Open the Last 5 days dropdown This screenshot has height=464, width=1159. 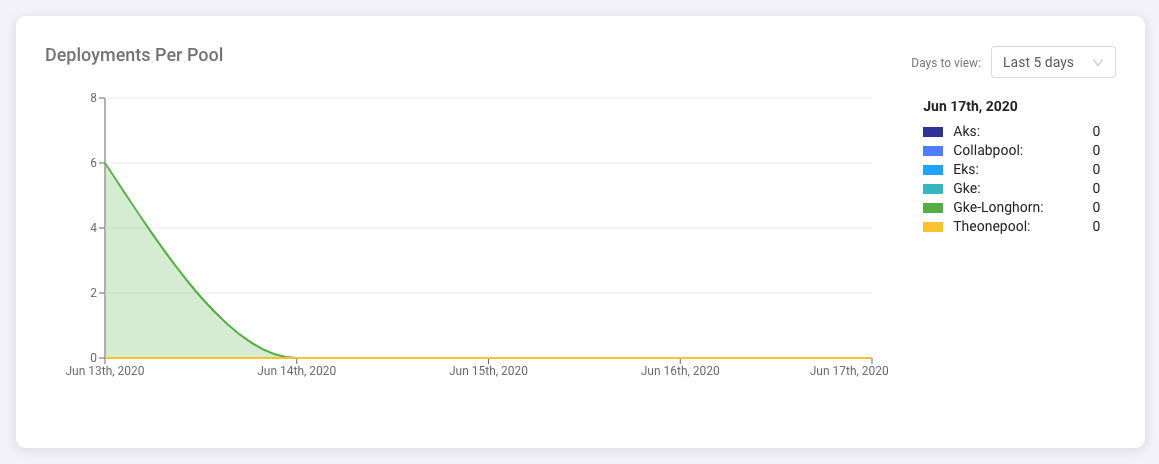[1052, 62]
